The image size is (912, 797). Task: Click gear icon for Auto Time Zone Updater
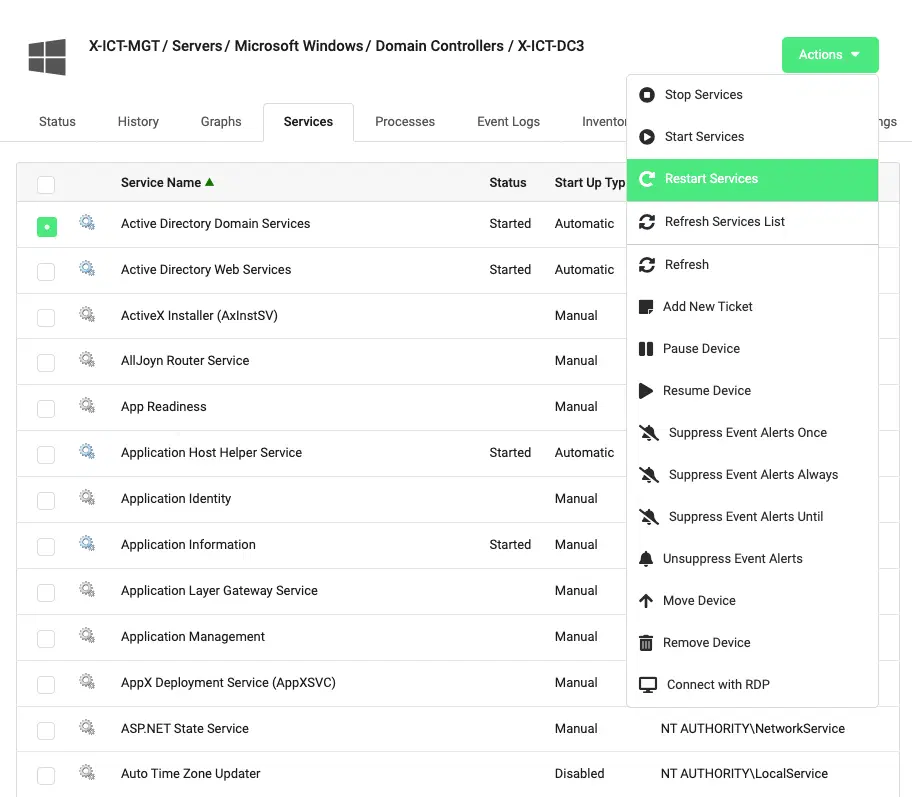click(x=87, y=773)
